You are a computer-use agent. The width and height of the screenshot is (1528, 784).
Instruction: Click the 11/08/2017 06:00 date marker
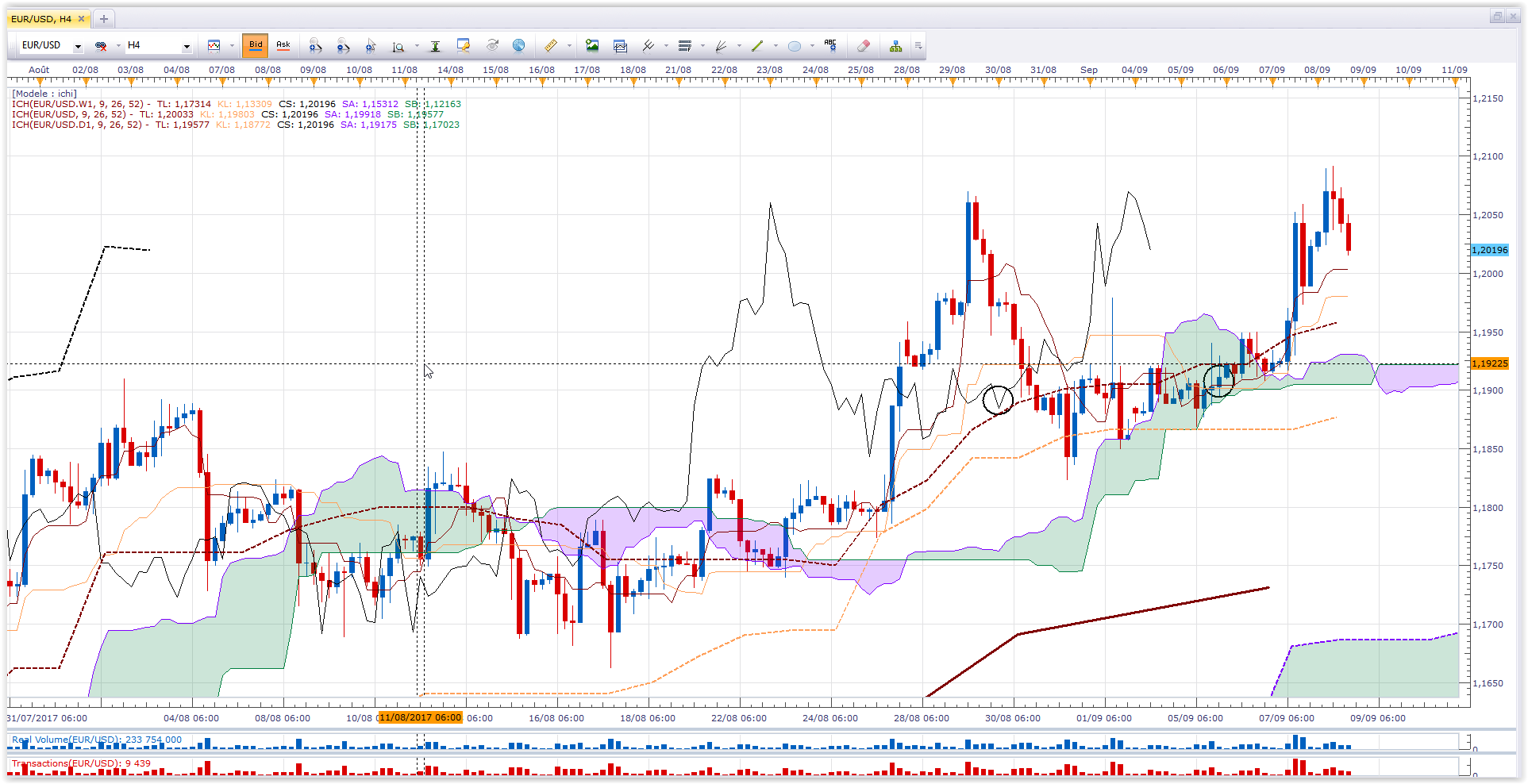coord(420,717)
